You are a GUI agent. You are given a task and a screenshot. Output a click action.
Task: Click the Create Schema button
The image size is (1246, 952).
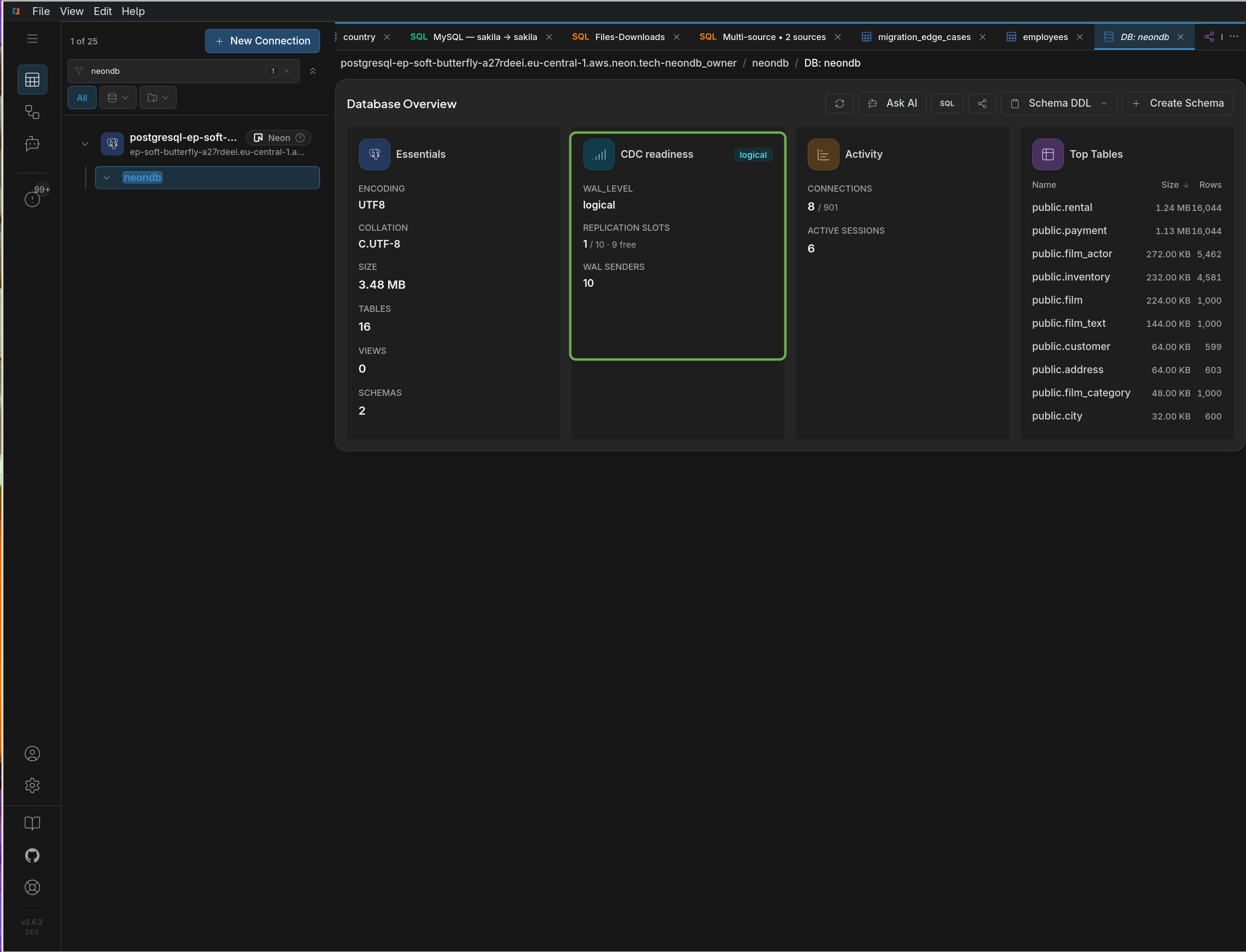(1177, 104)
